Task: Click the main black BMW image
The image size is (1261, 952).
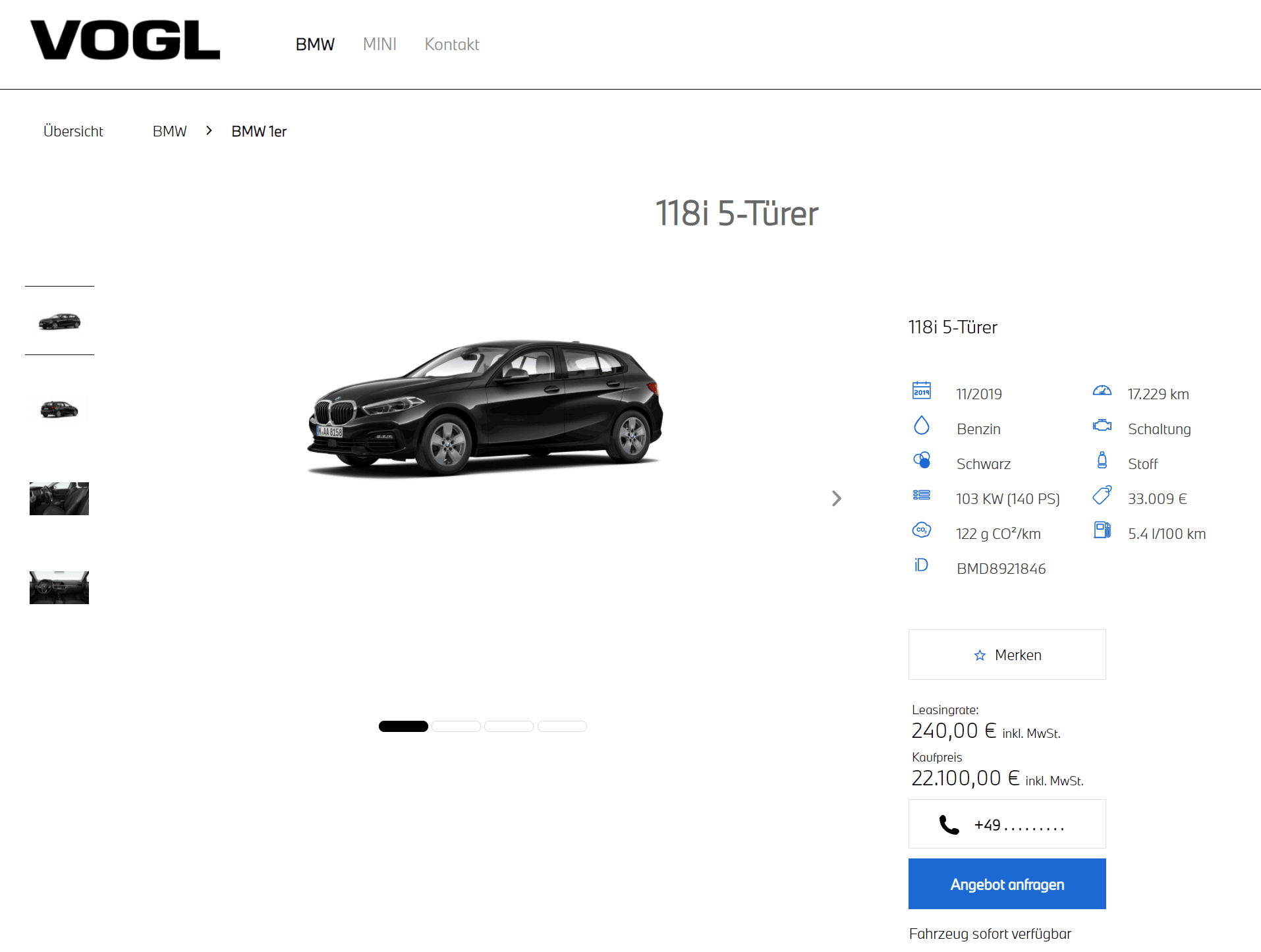Action: click(x=486, y=408)
